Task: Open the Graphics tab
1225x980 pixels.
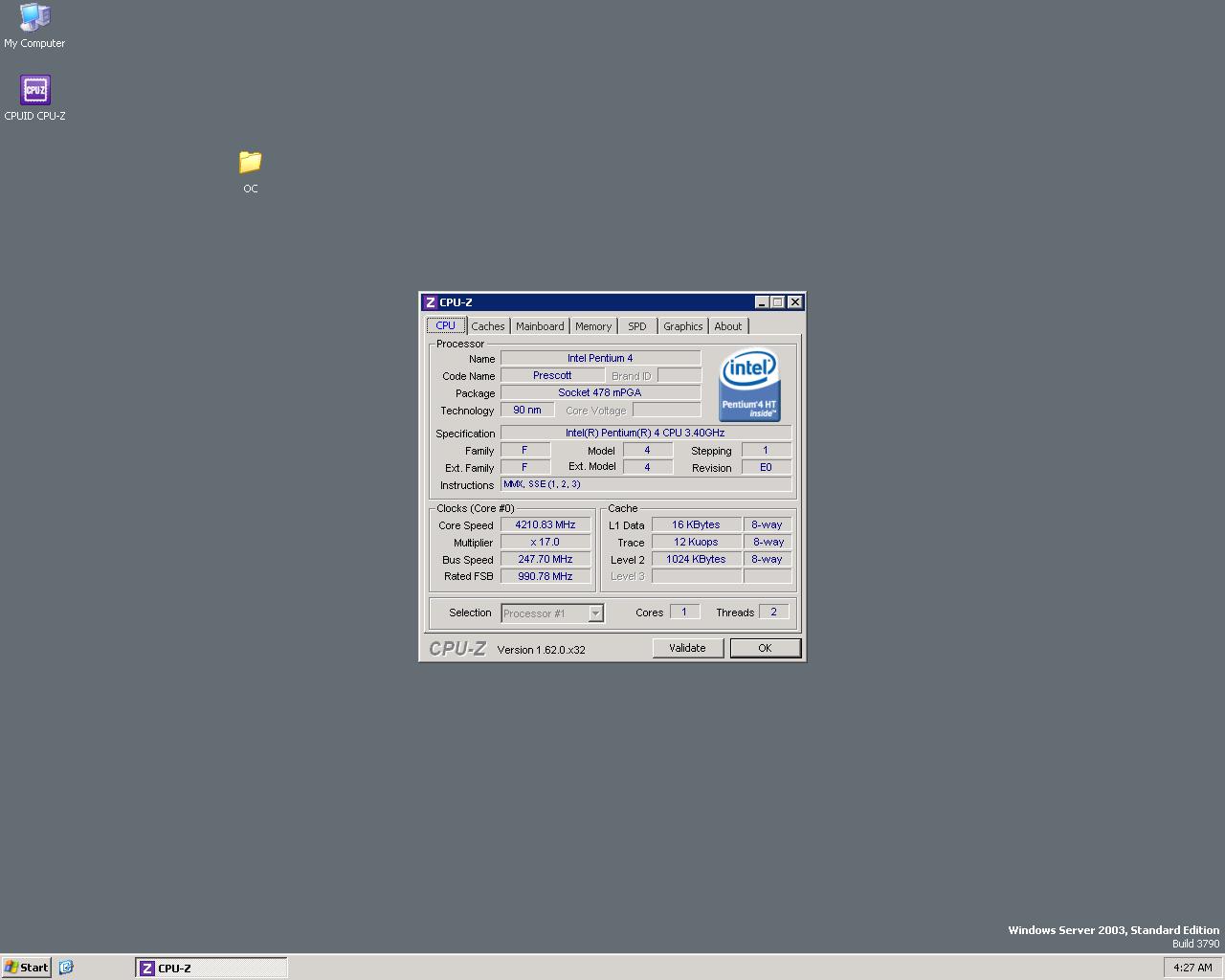Action: [683, 326]
